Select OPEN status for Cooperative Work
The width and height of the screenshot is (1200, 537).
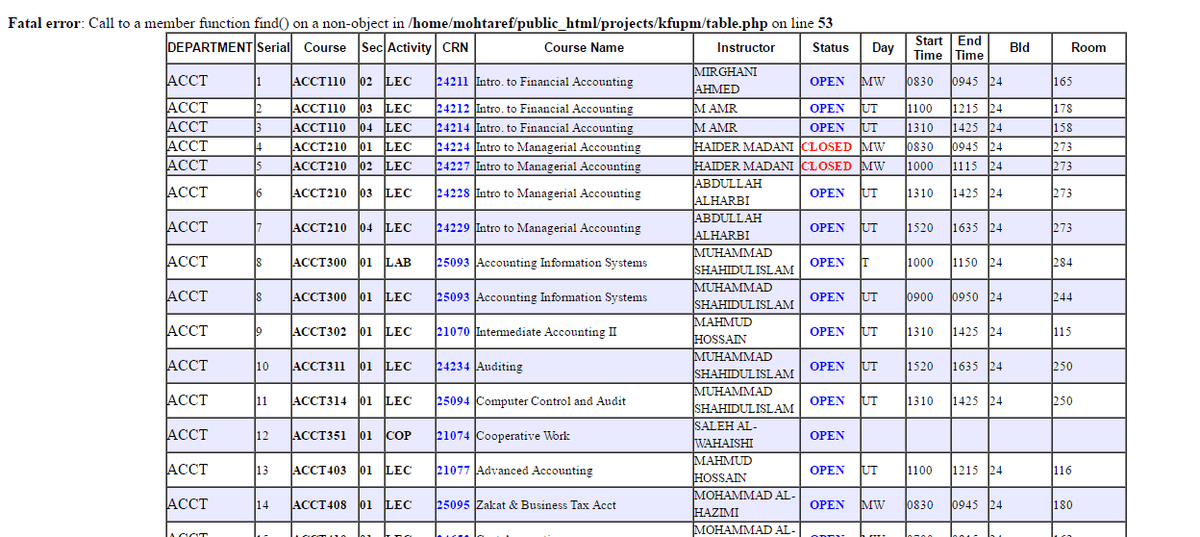[x=827, y=436]
